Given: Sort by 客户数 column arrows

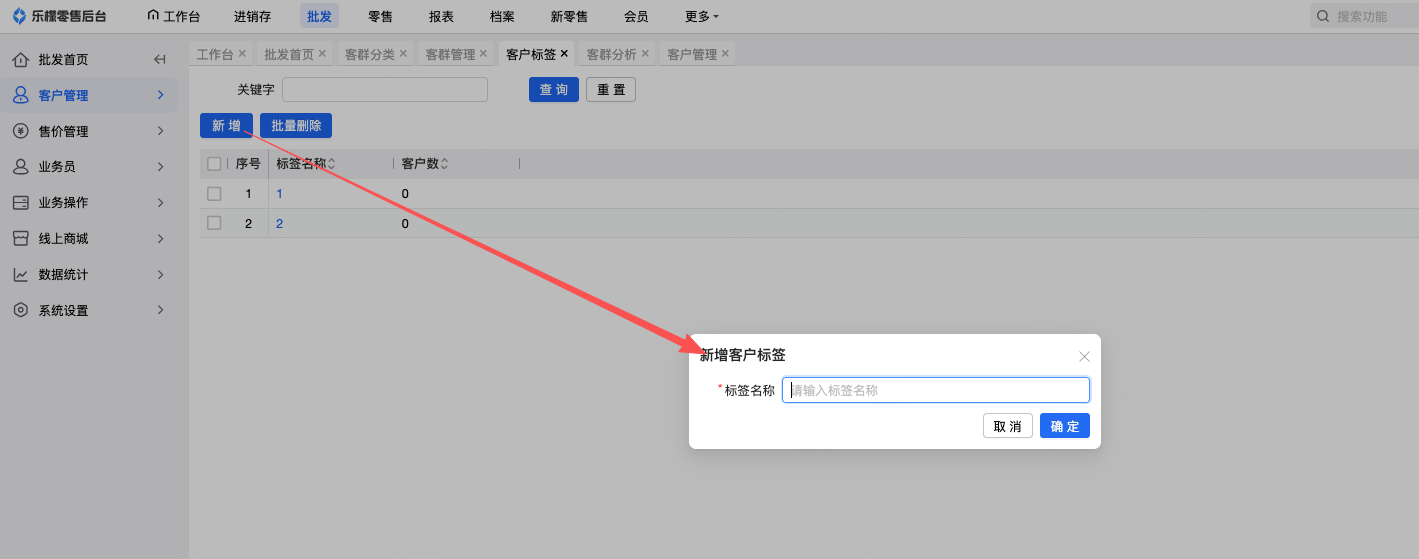Looking at the screenshot, I should [x=444, y=164].
